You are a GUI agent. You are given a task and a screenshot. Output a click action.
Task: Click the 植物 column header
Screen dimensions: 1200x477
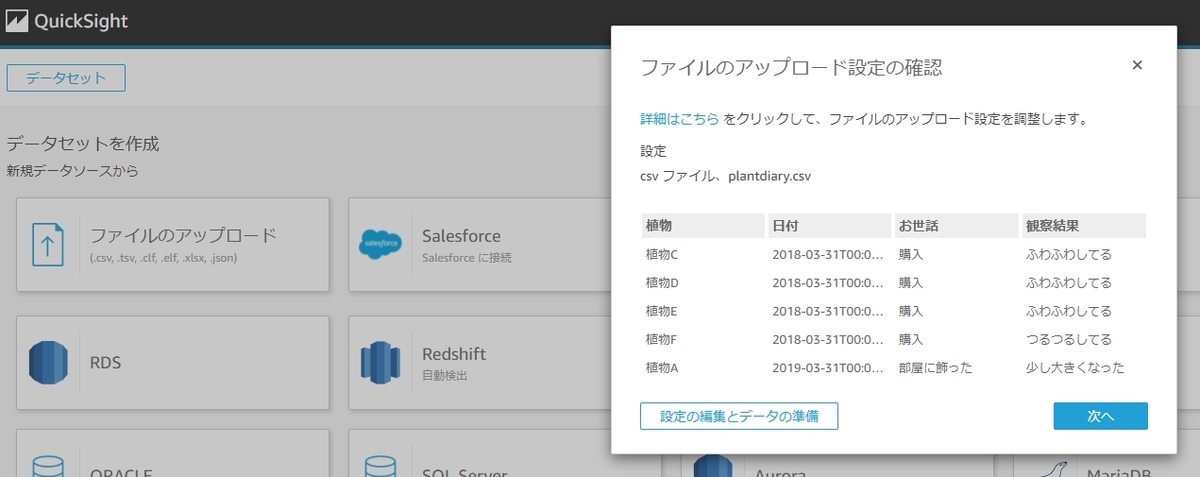(702, 225)
